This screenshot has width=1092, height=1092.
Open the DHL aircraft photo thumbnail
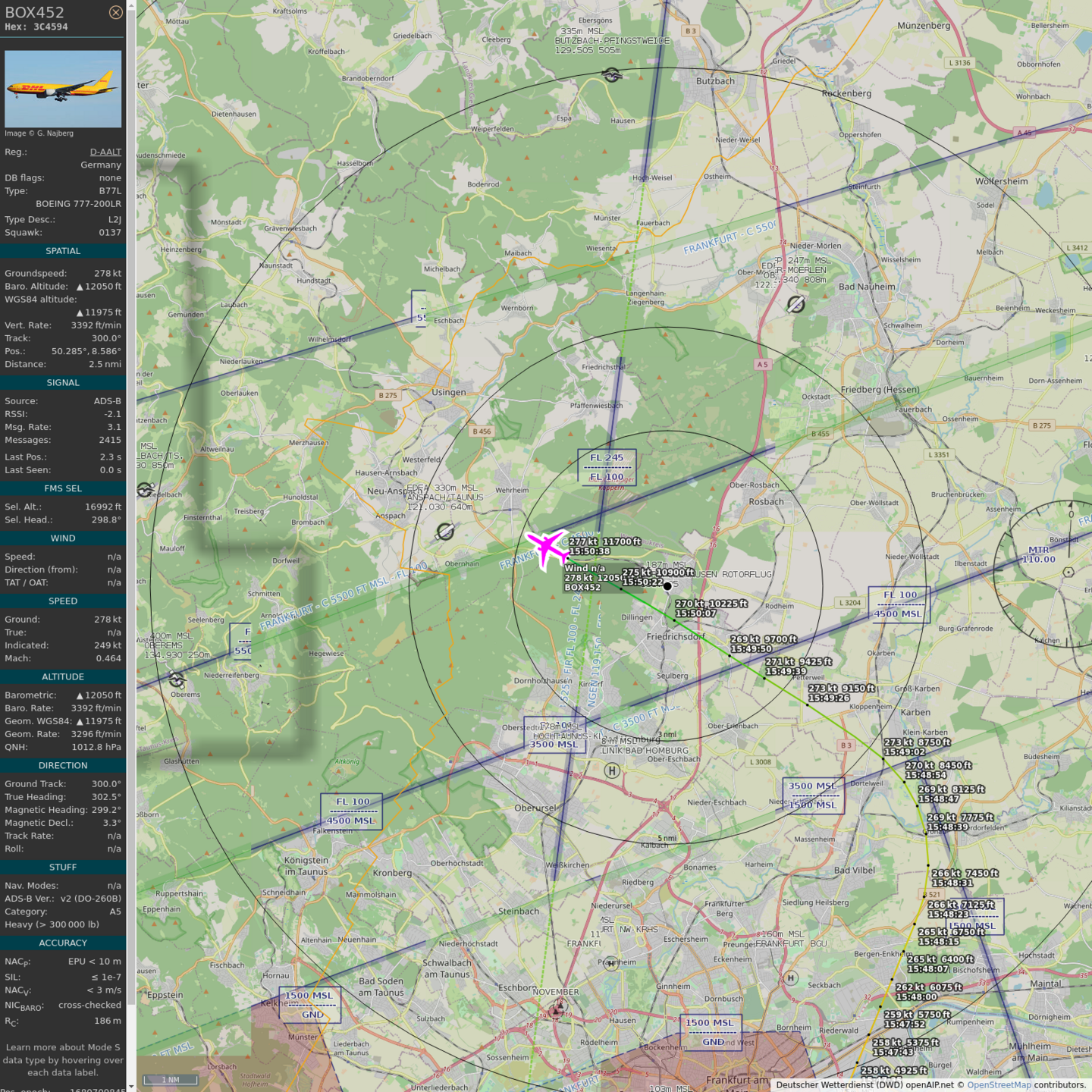coord(63,89)
